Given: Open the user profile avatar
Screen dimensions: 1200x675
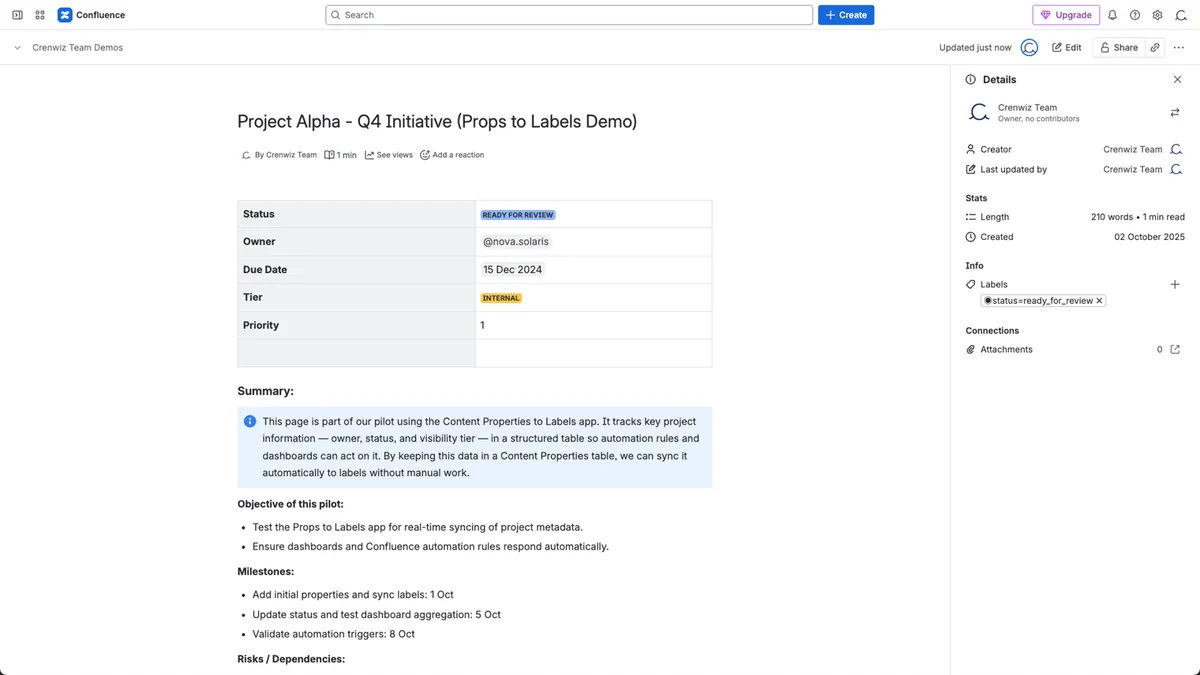Looking at the screenshot, I should pos(1181,15).
